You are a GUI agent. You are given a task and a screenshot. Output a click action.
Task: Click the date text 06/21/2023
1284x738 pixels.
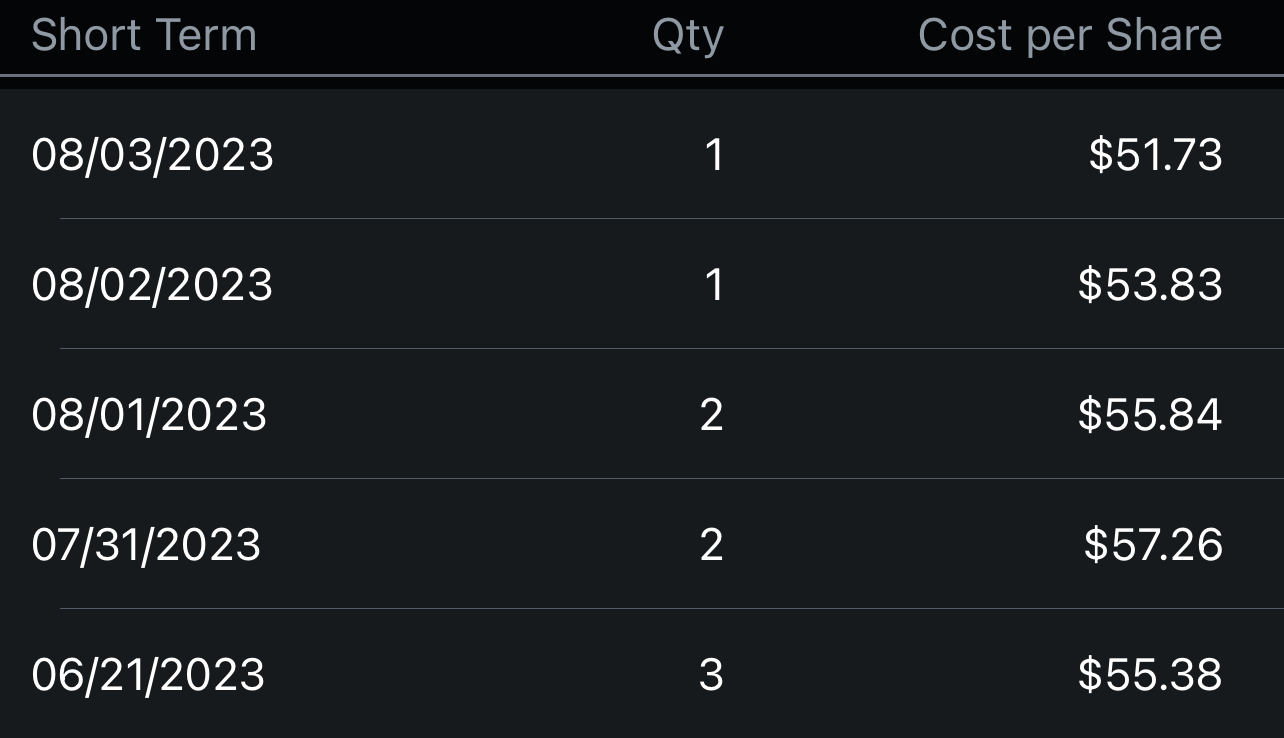(x=148, y=675)
